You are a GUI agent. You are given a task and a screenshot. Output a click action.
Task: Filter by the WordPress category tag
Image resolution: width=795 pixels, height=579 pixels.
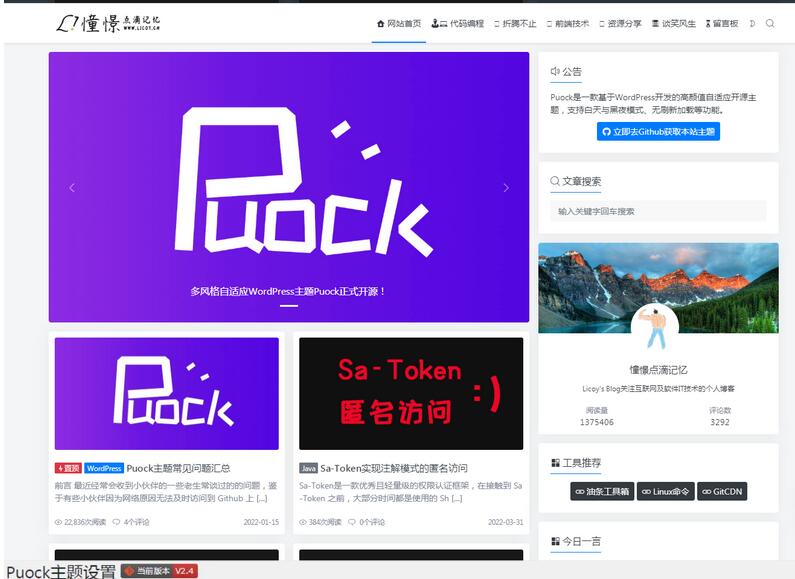(104, 468)
